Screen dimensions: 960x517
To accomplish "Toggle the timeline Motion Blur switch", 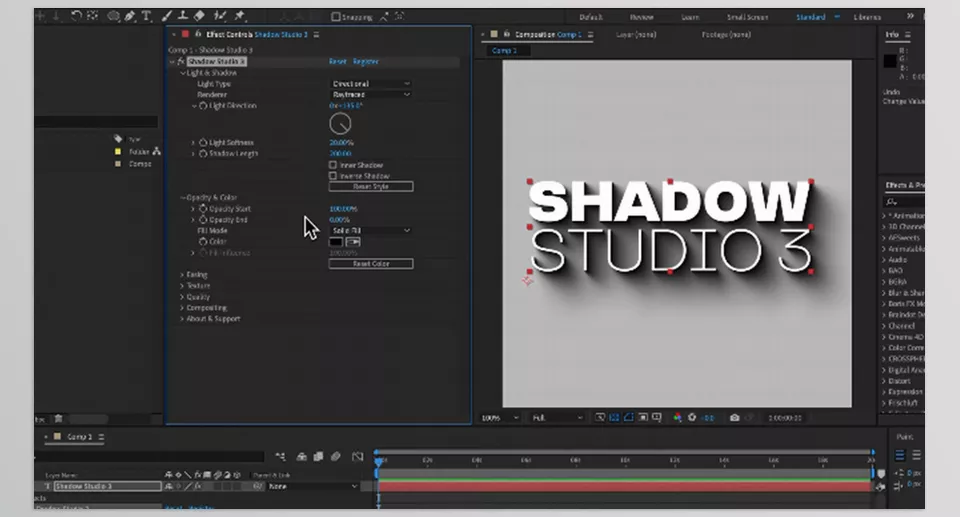I will coord(336,456).
